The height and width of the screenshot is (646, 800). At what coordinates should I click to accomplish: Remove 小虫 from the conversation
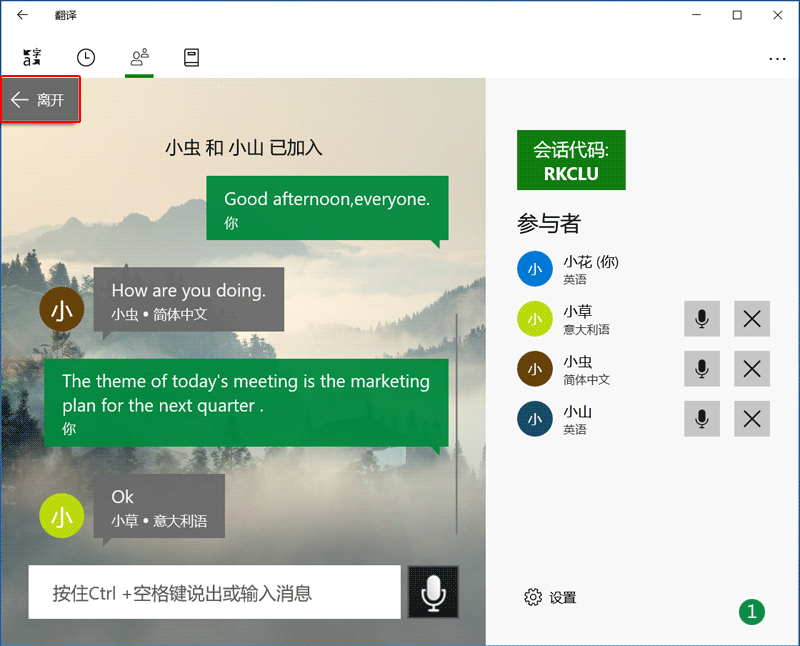(x=752, y=369)
